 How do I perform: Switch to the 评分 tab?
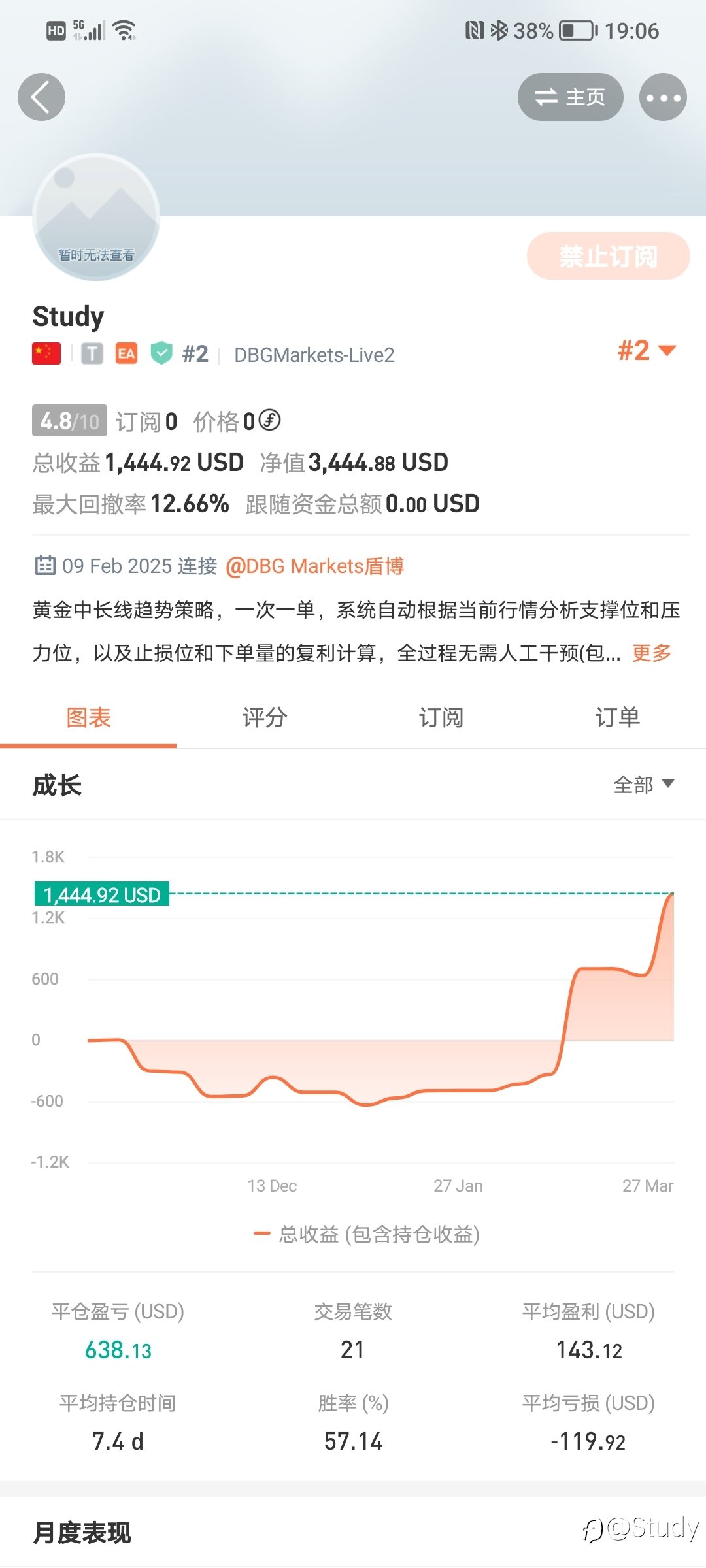[x=265, y=717]
